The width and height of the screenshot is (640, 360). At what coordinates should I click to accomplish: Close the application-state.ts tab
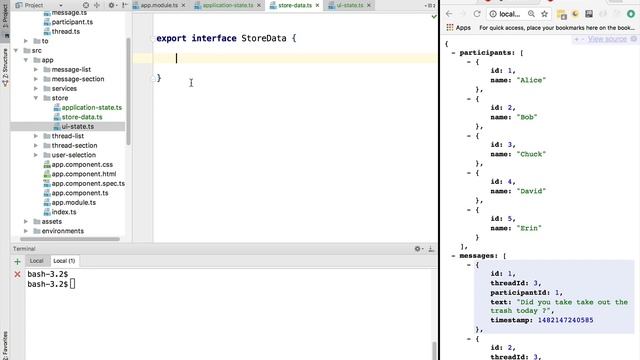259,5
